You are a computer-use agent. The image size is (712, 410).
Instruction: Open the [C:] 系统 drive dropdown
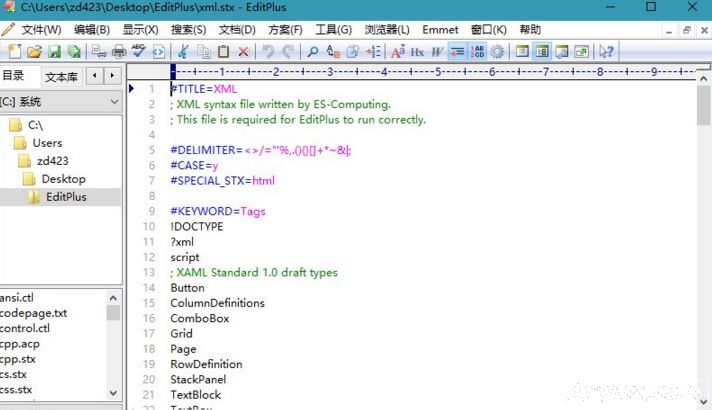[x=114, y=102]
